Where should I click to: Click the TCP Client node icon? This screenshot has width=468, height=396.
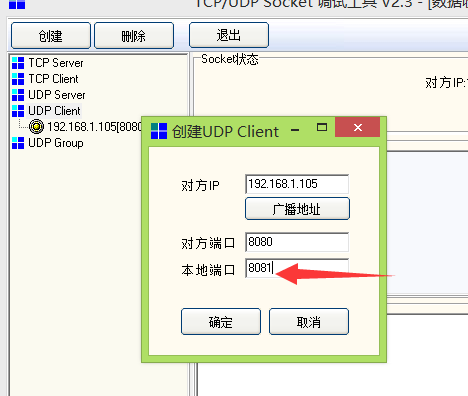[18, 79]
